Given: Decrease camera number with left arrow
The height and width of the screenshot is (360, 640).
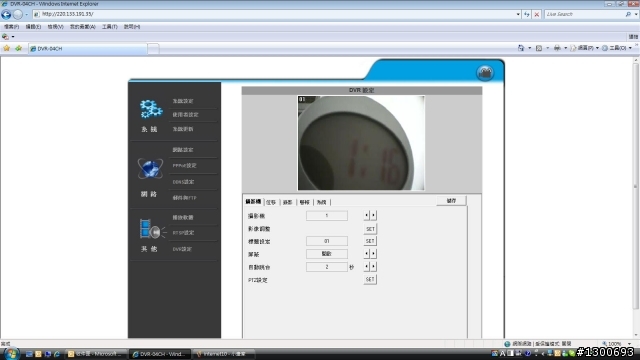Looking at the screenshot, I should pyautogui.click(x=367, y=216).
